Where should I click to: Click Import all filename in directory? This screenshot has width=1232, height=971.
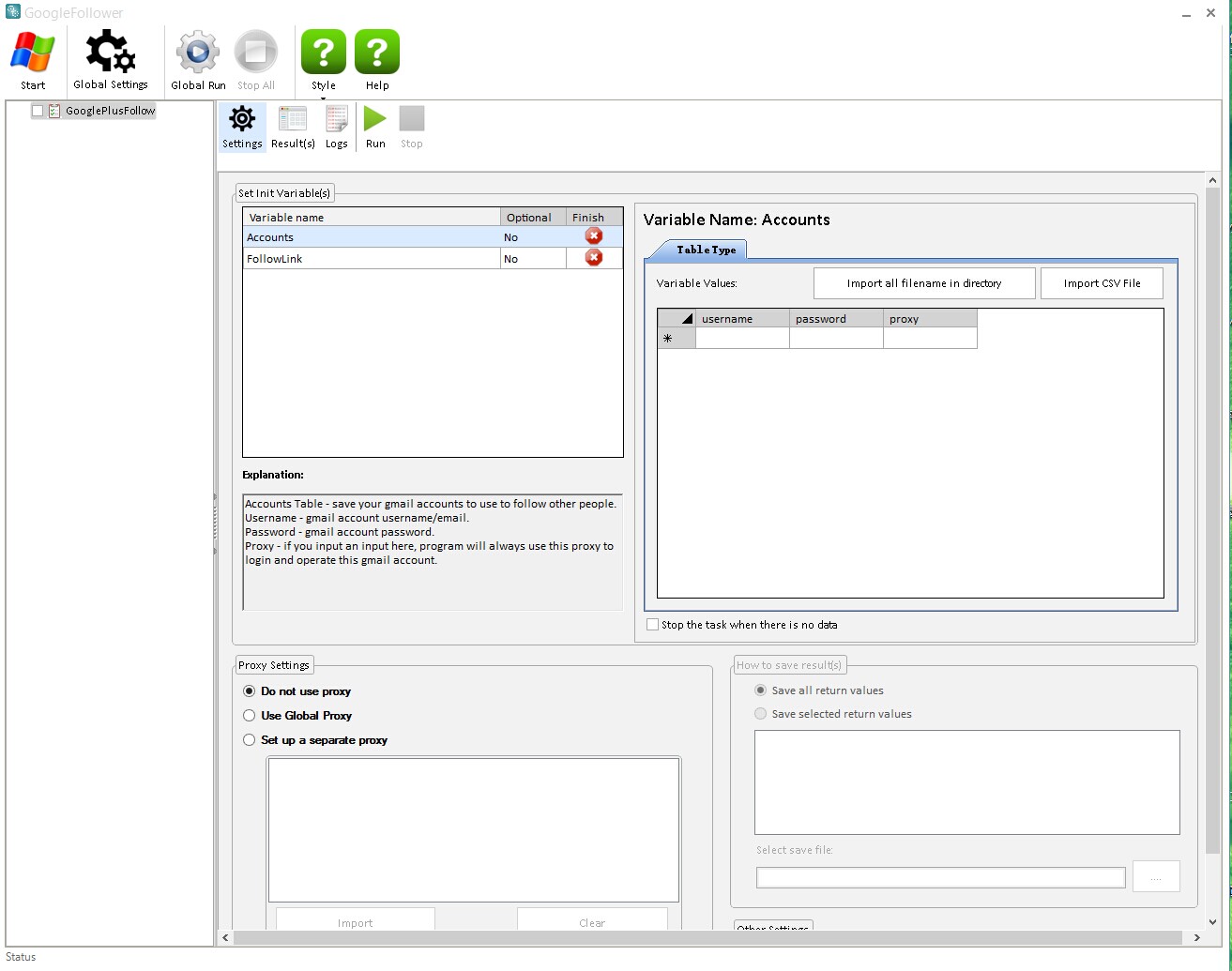[x=923, y=283]
